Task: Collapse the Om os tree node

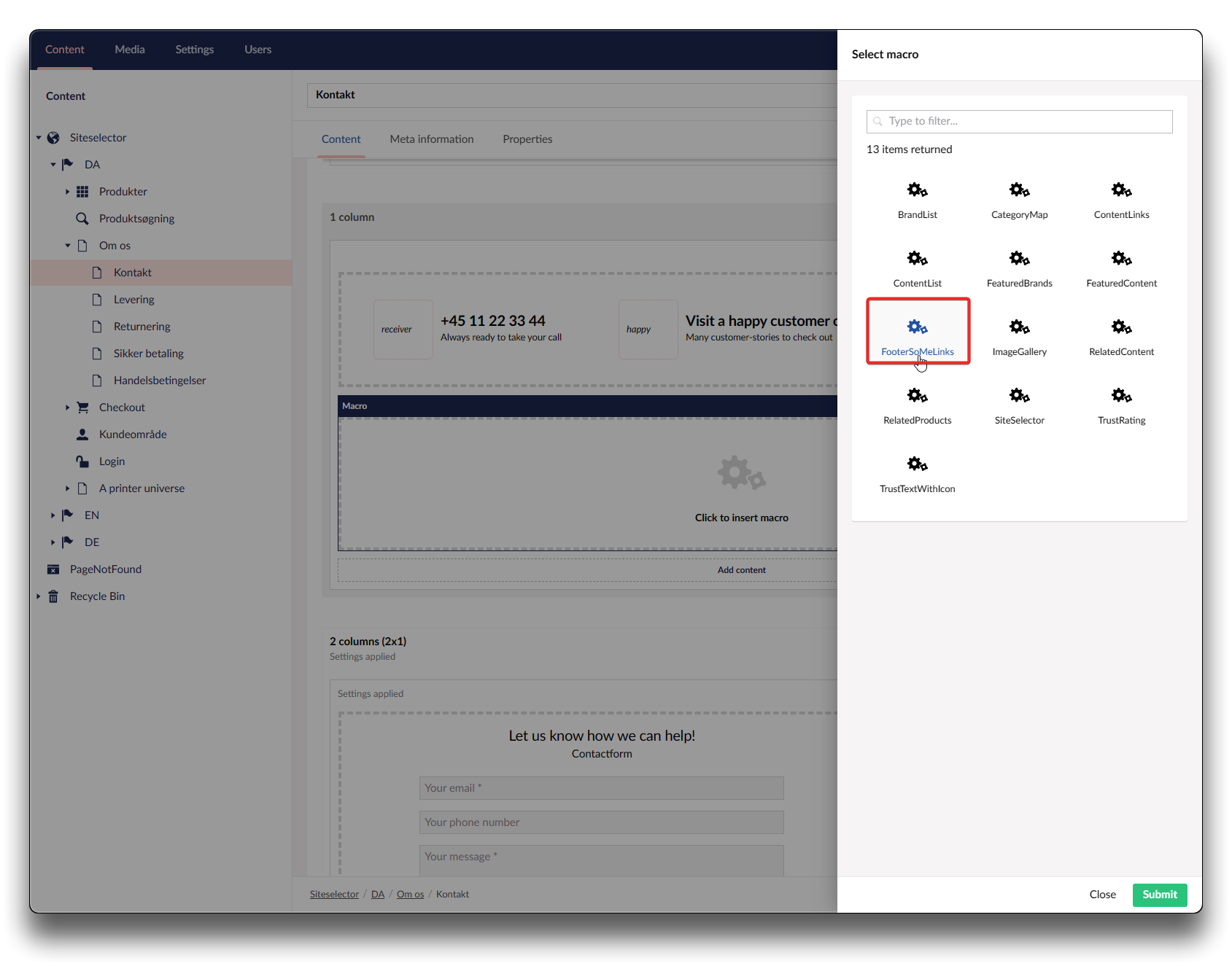Action: click(67, 246)
